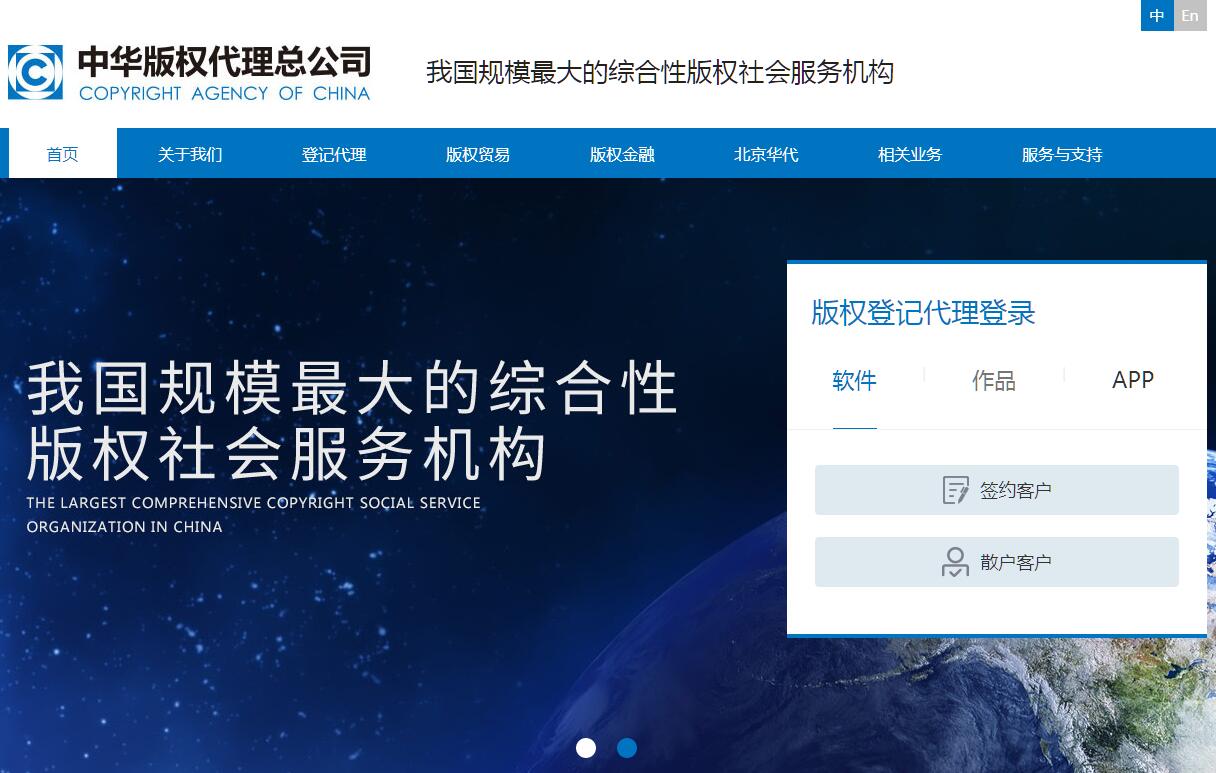This screenshot has height=773, width=1216.
Task: Click the 签约客户 login button
Action: tap(996, 490)
